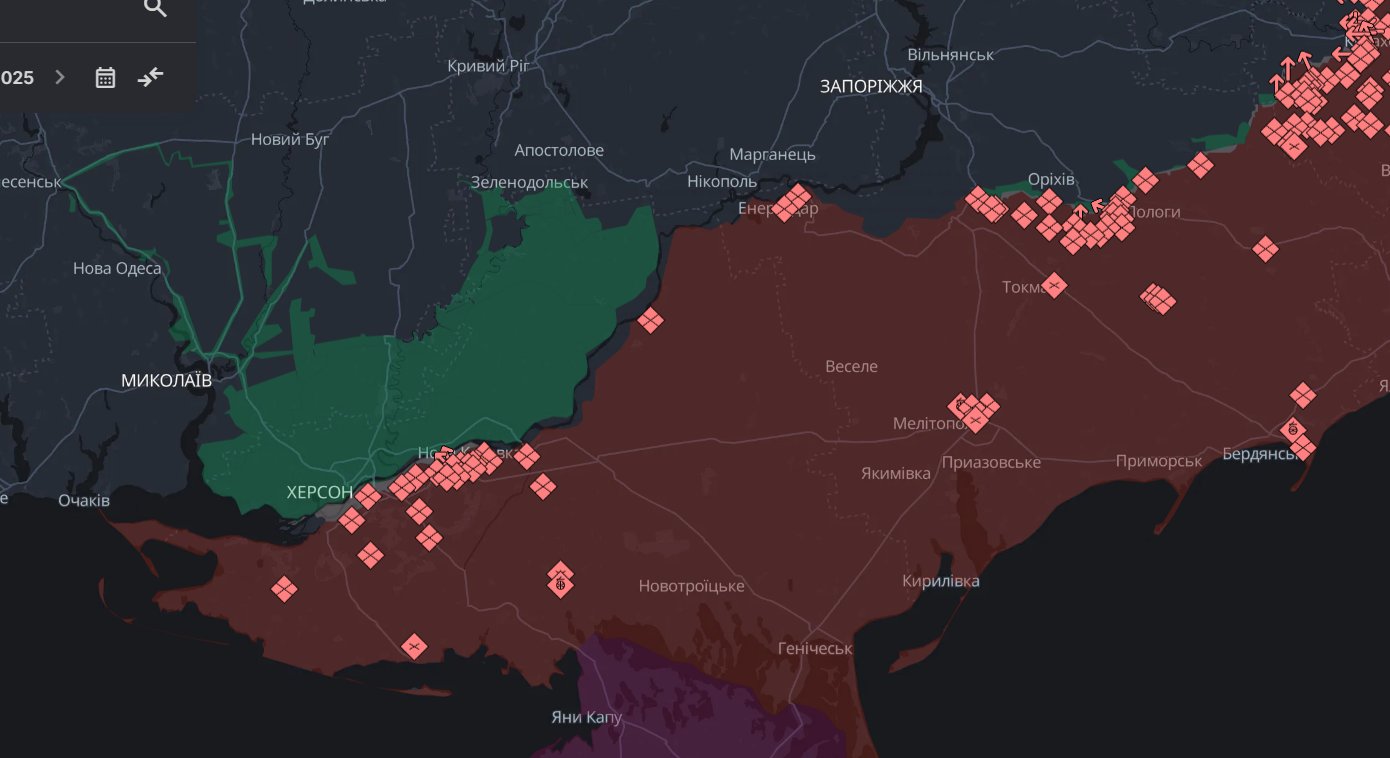The image size is (1390, 758).
Task: Click the Приазовське town label
Action: tap(991, 463)
